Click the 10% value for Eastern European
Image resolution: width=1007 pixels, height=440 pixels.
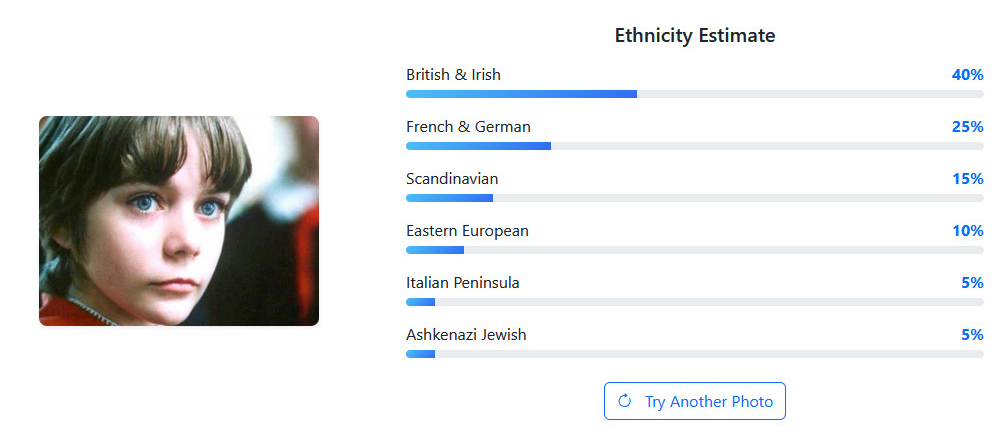[x=968, y=231]
